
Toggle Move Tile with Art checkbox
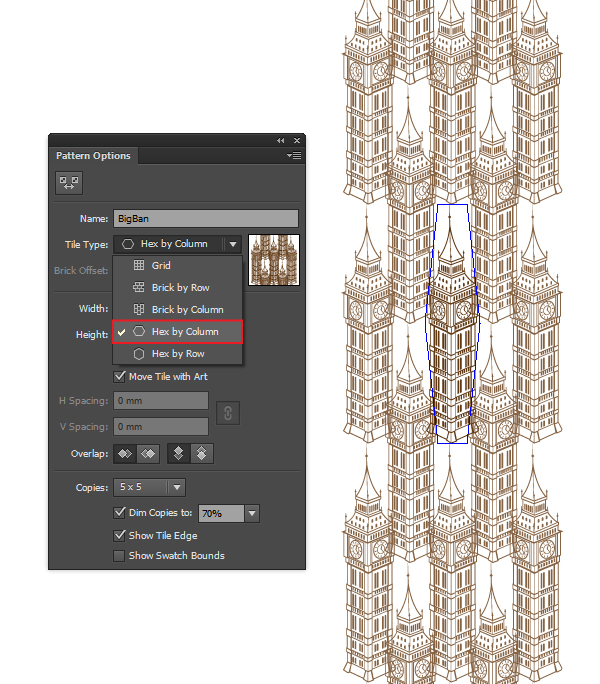coord(119,376)
